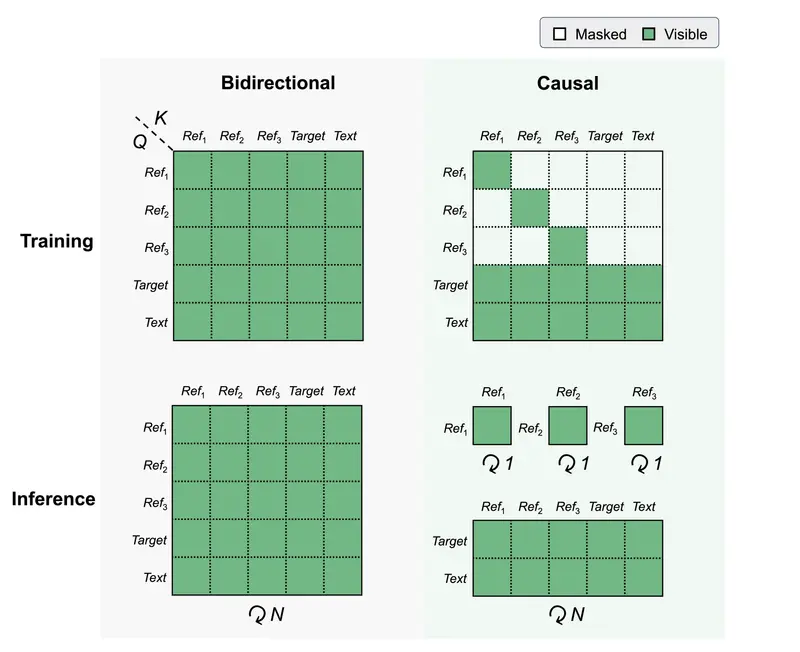
Task: Click the visible Ref3-Ref3 cell in Causal training
Action: (568, 246)
